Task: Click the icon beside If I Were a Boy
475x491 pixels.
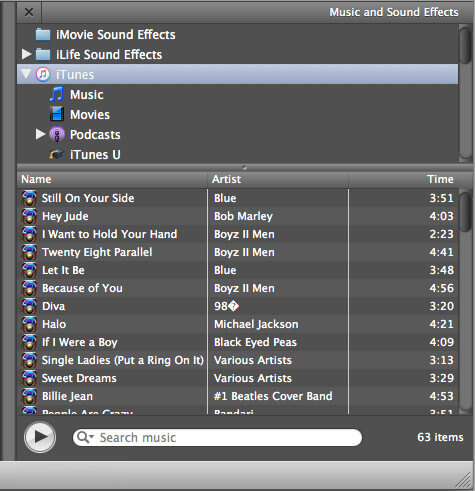Action: (29, 342)
